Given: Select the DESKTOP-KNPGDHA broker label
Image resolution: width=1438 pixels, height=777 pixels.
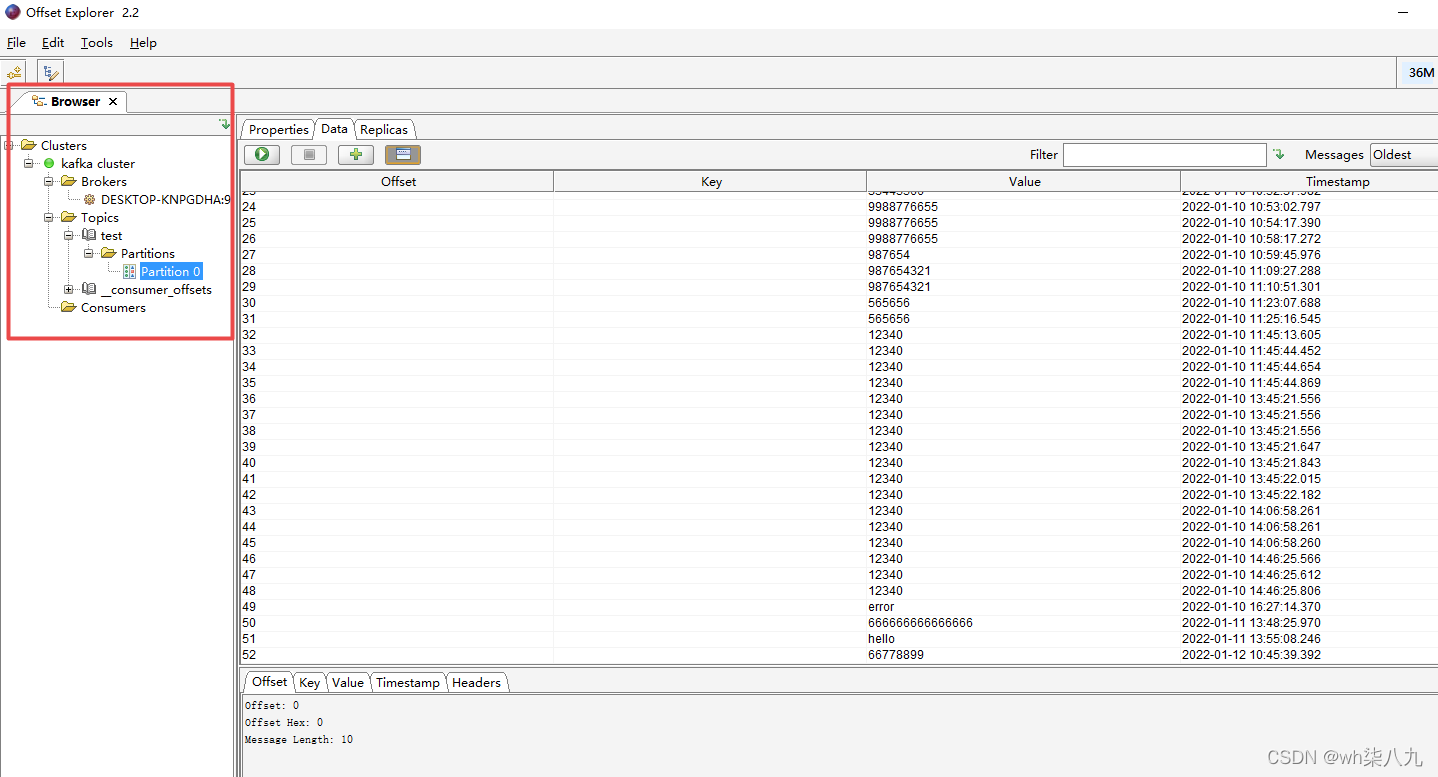Looking at the screenshot, I should [x=165, y=199].
